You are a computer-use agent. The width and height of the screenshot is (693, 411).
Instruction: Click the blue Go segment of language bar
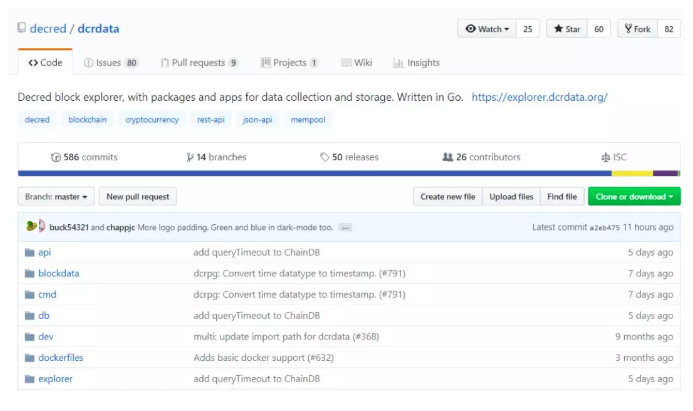[x=315, y=173]
